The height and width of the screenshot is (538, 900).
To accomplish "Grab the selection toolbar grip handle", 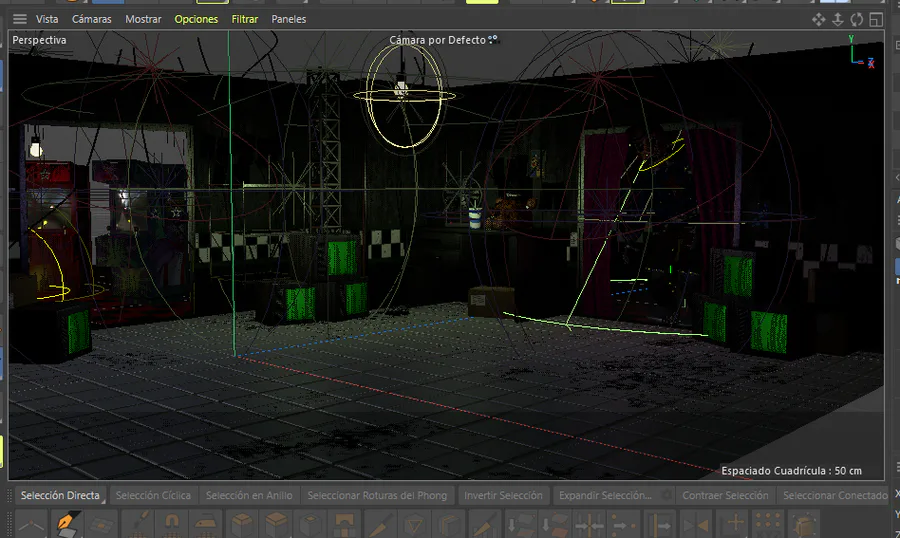I will tap(9, 495).
